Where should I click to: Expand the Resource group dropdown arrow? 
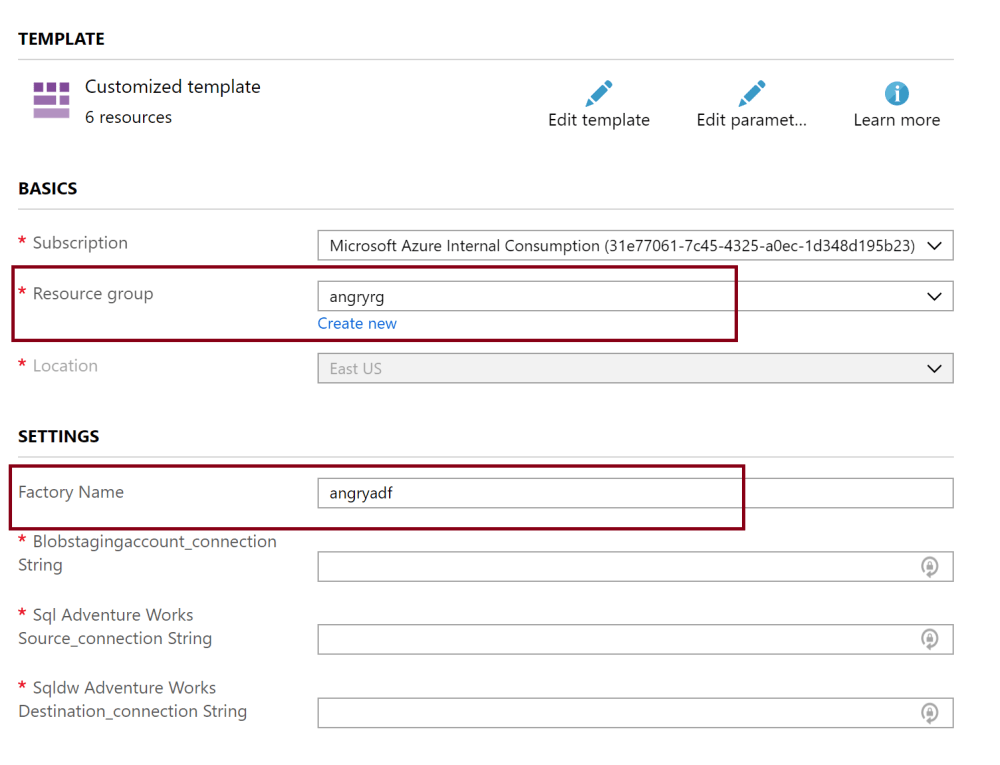click(934, 296)
